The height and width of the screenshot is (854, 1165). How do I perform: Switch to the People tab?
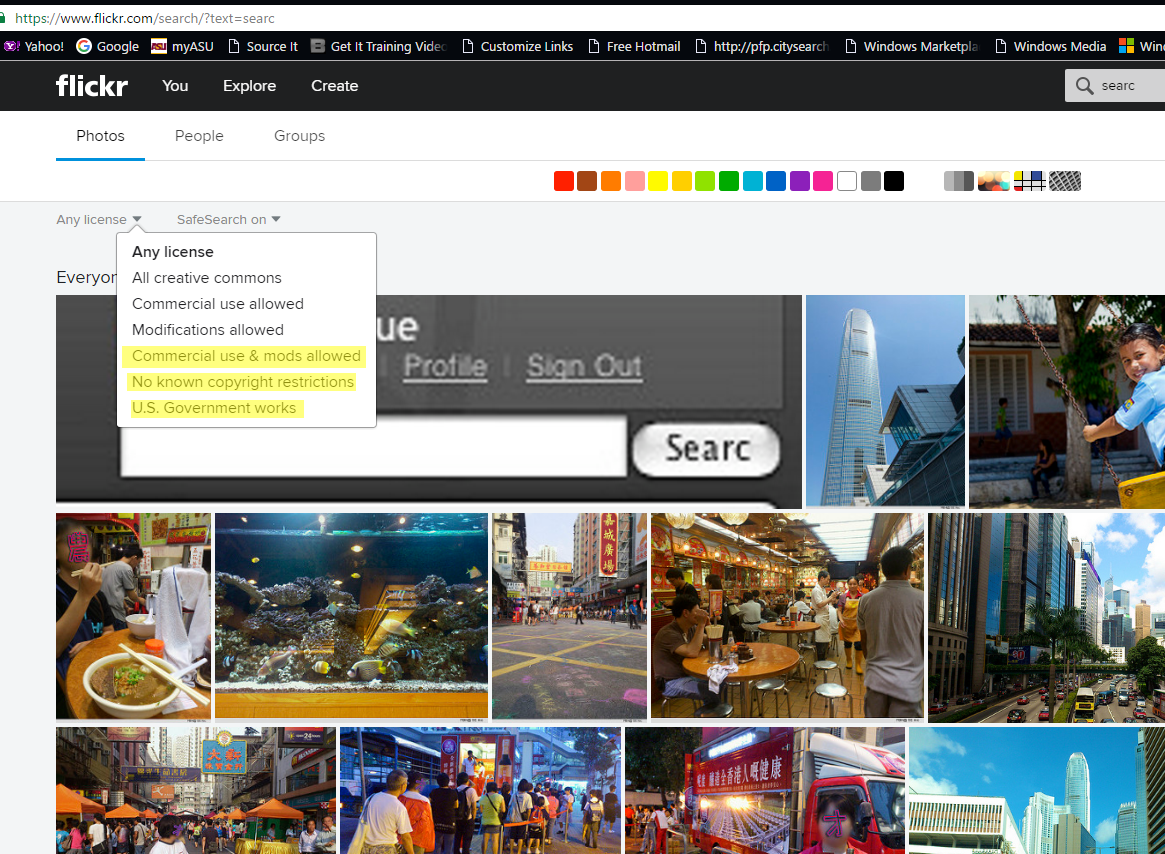click(x=199, y=136)
